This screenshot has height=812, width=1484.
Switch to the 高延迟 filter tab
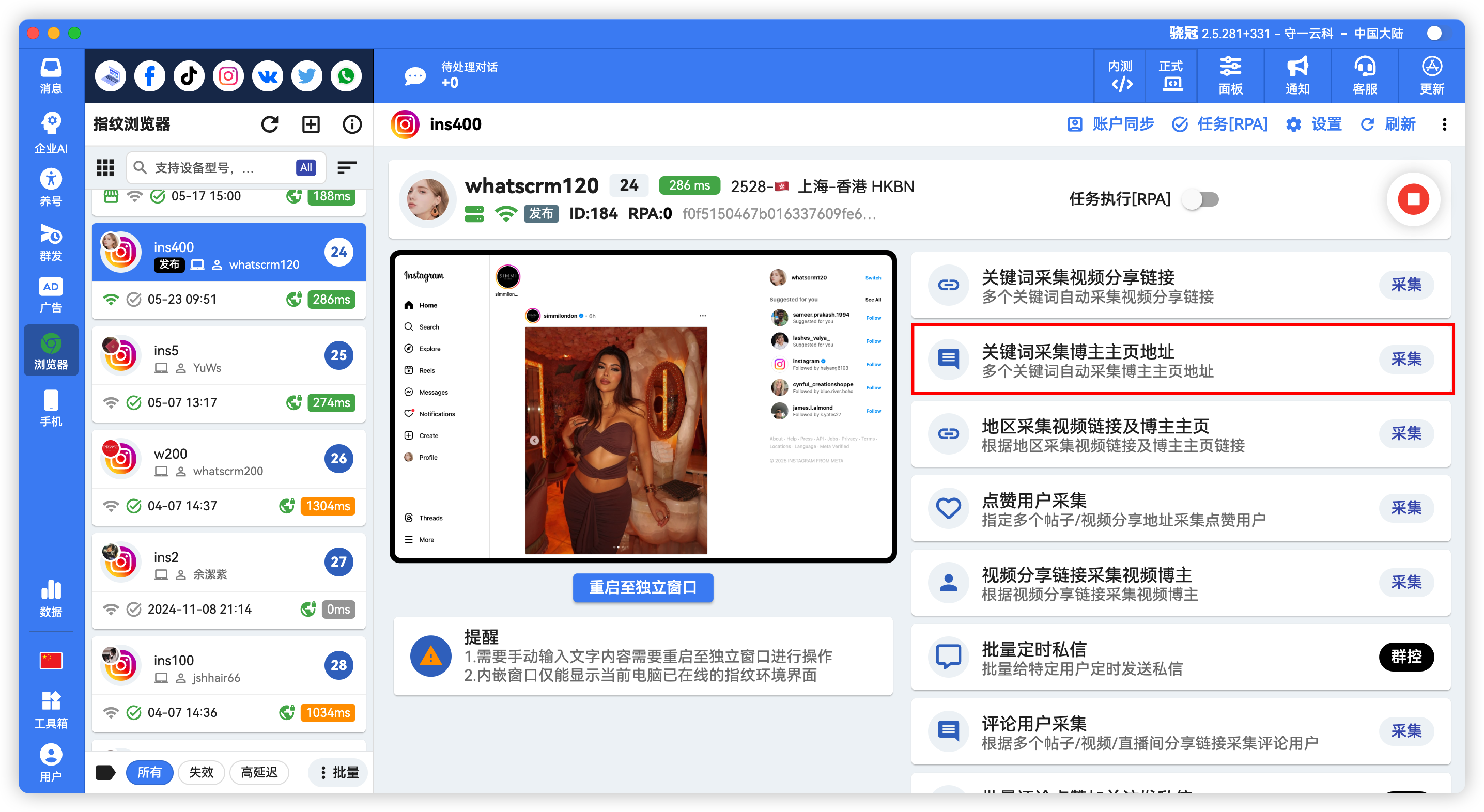(x=259, y=772)
